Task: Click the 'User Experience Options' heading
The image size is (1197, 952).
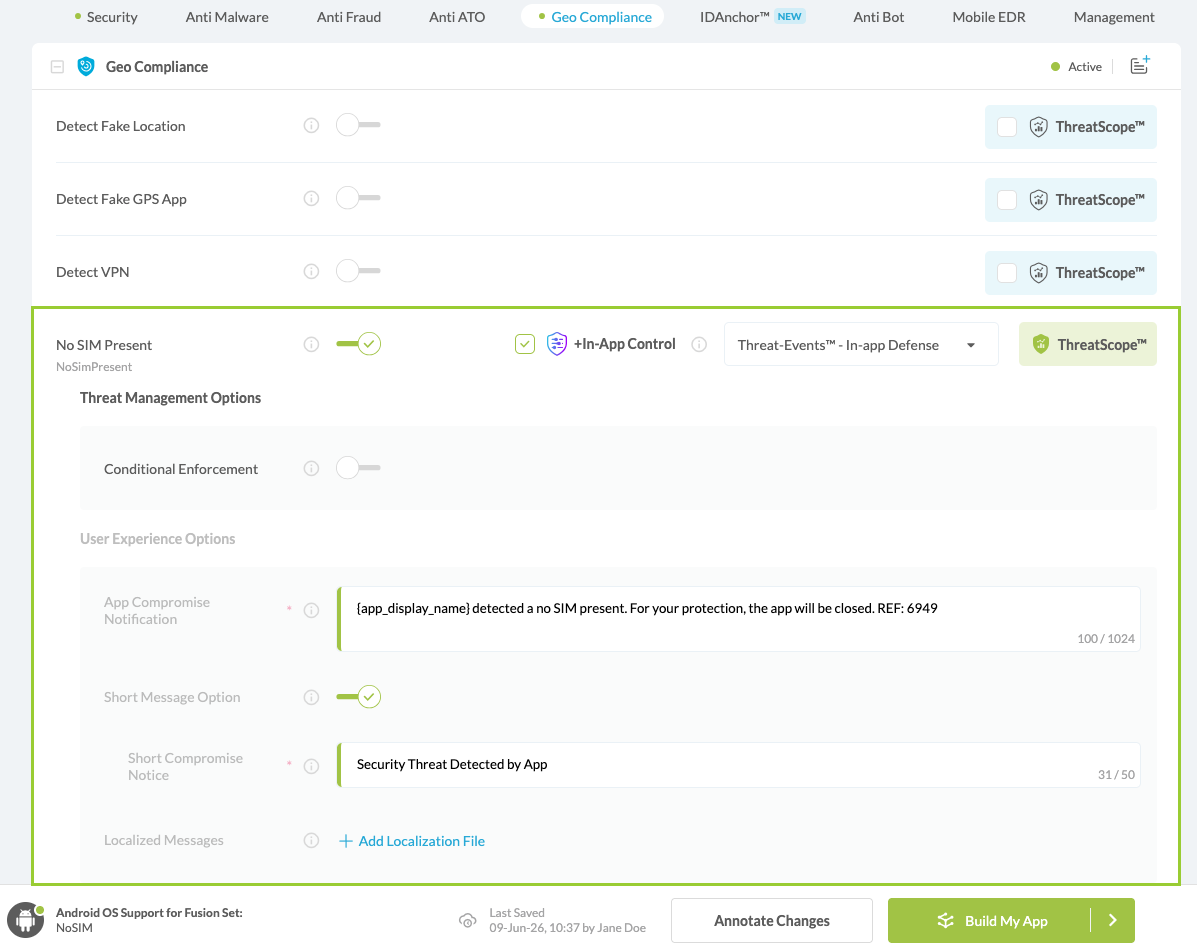Action: (x=157, y=539)
